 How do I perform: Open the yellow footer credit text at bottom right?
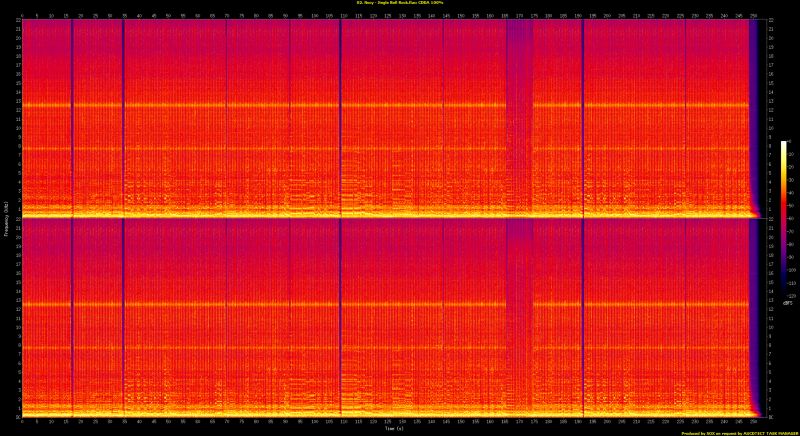click(738, 433)
